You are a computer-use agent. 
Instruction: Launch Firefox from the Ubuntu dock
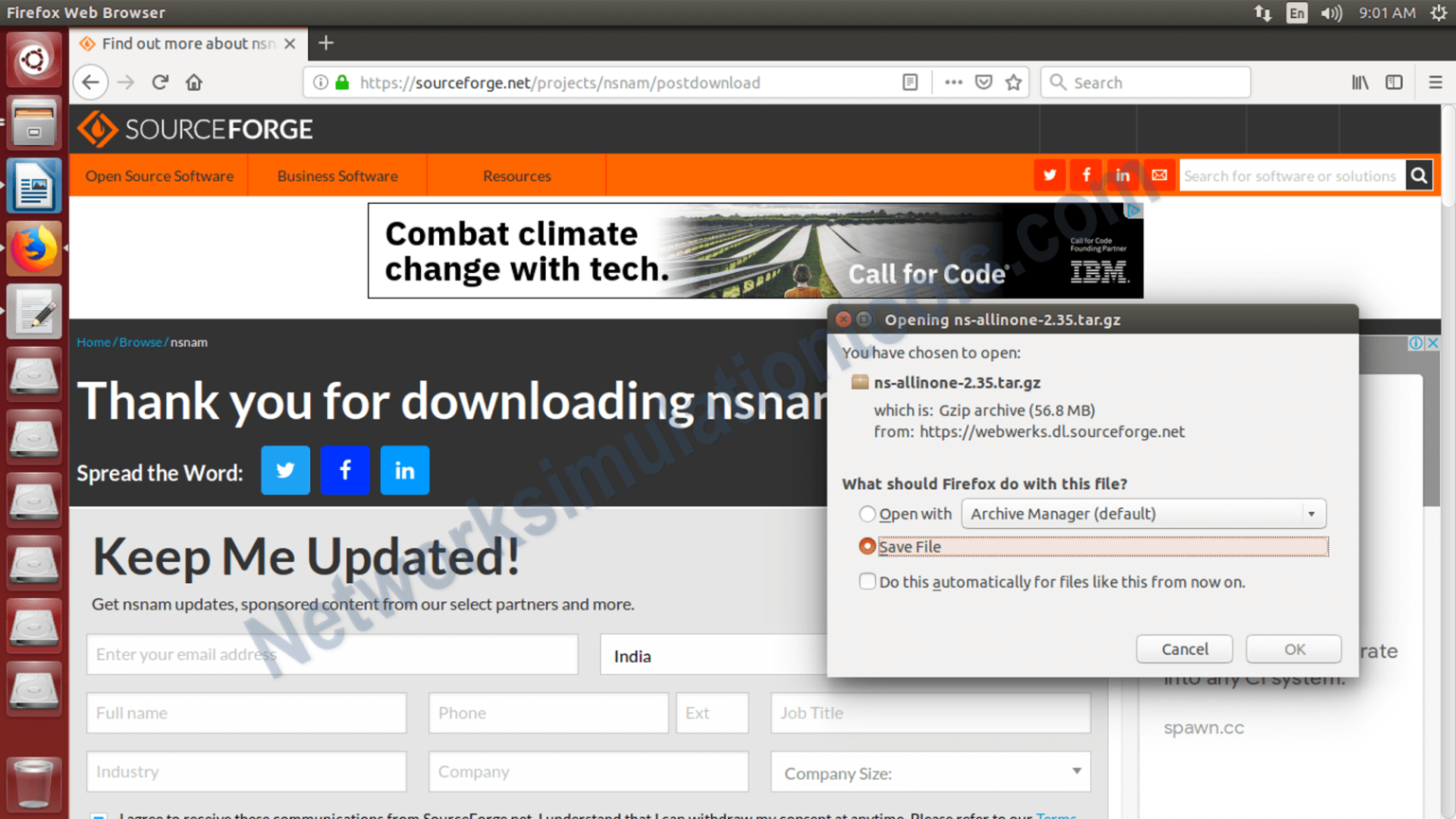[33, 248]
